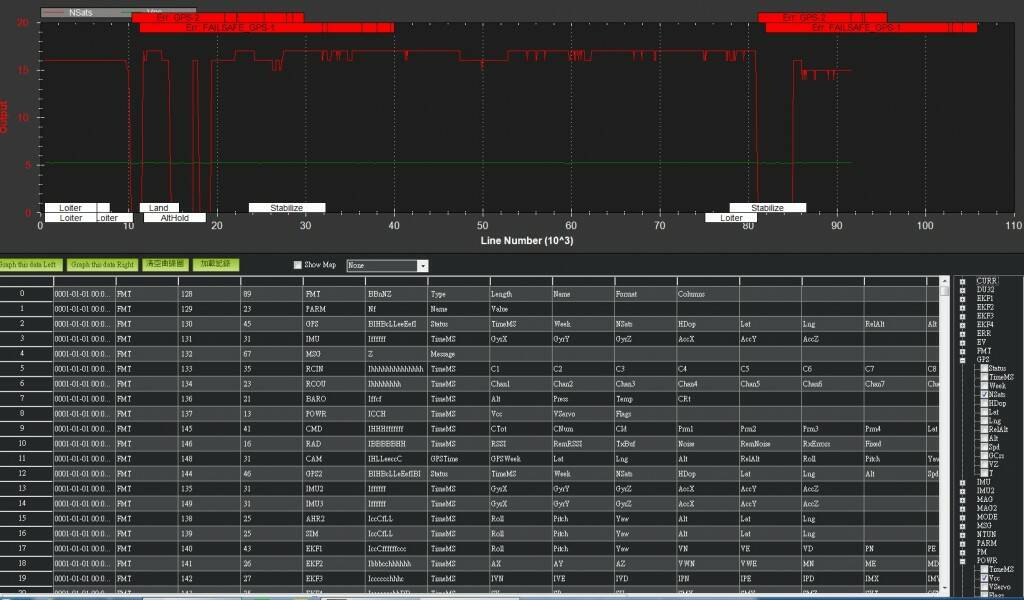Viewport: 1024px width, 600px height.
Task: Click the 'GPS2' cell in row 12
Action: [x=333, y=474]
